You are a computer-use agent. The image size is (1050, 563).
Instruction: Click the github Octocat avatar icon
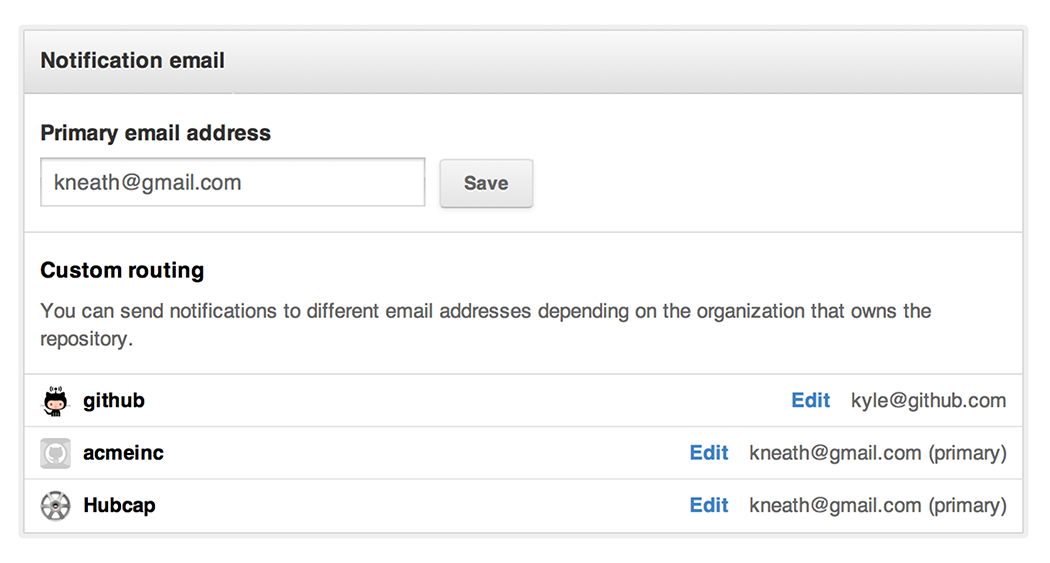pyautogui.click(x=55, y=401)
